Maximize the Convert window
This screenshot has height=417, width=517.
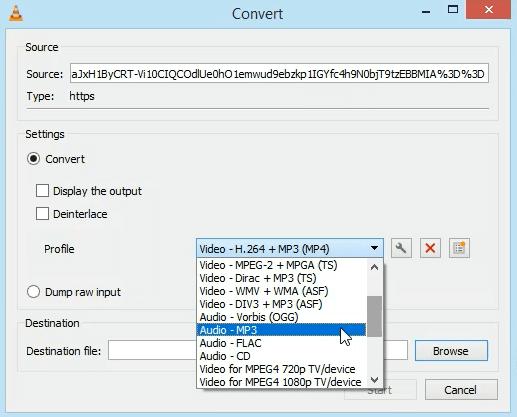pos(453,9)
